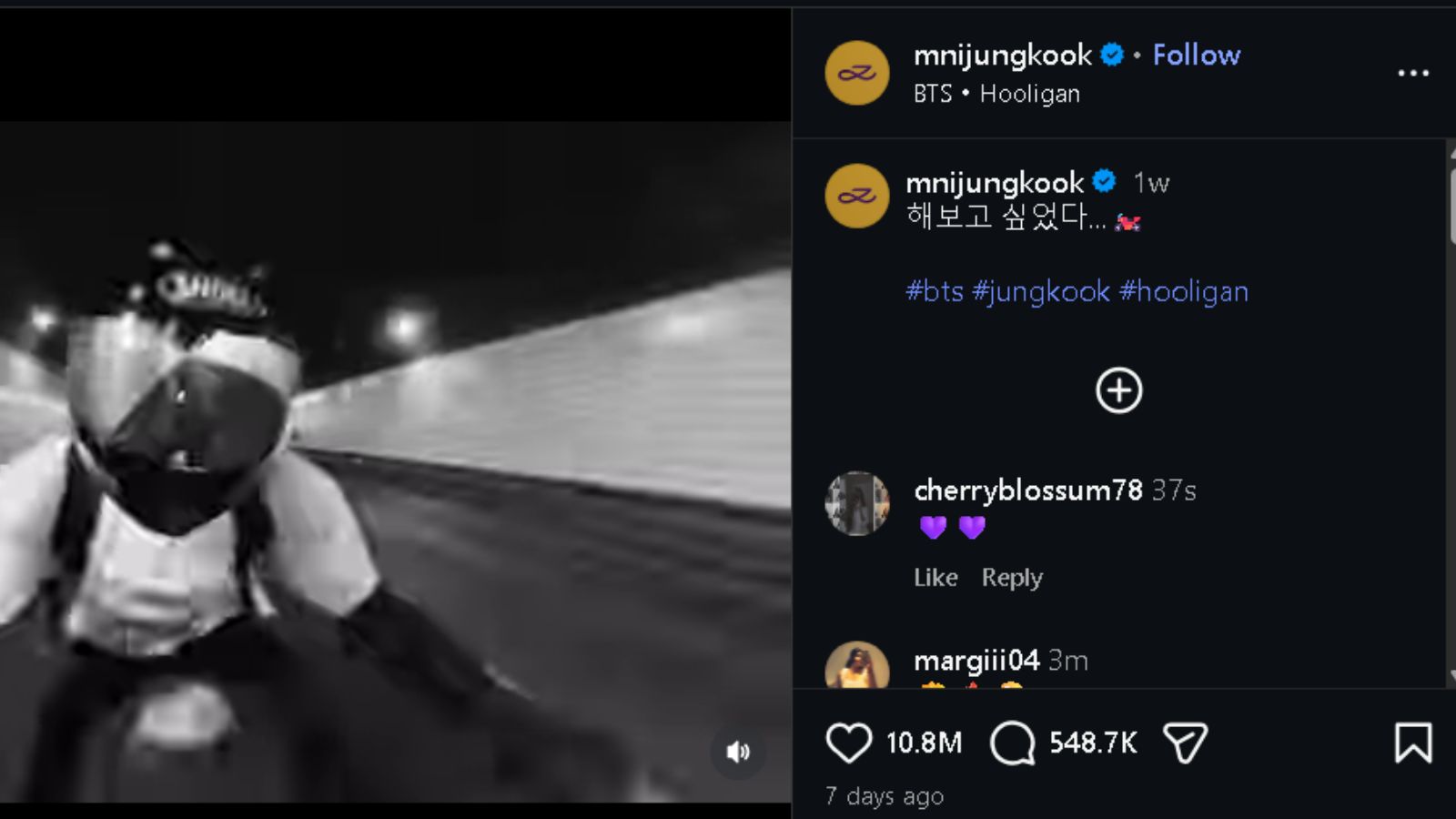Open the Hooligan audio page
The image size is (1456, 819).
click(1029, 93)
